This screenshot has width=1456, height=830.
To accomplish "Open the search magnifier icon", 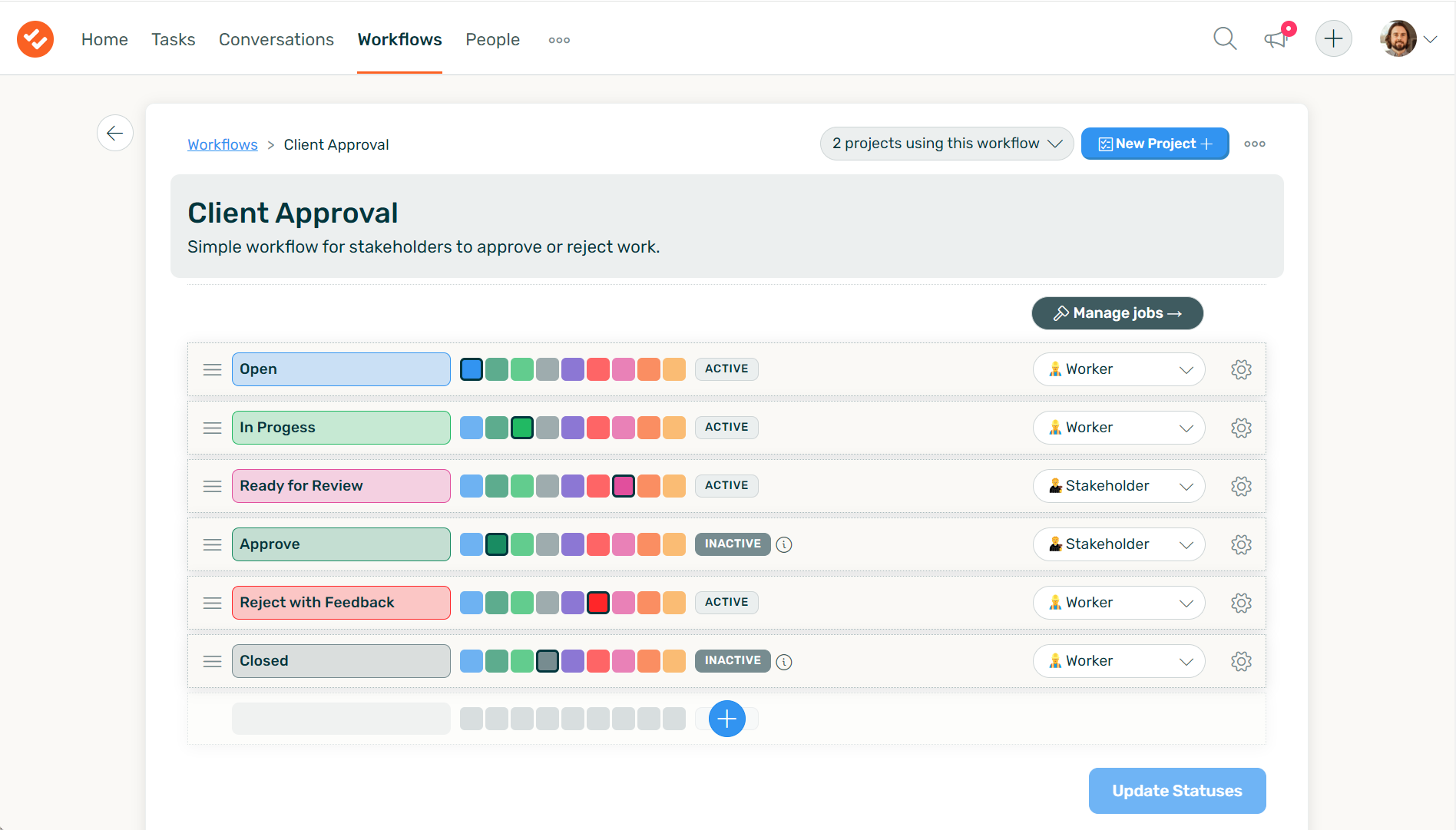I will (x=1225, y=38).
